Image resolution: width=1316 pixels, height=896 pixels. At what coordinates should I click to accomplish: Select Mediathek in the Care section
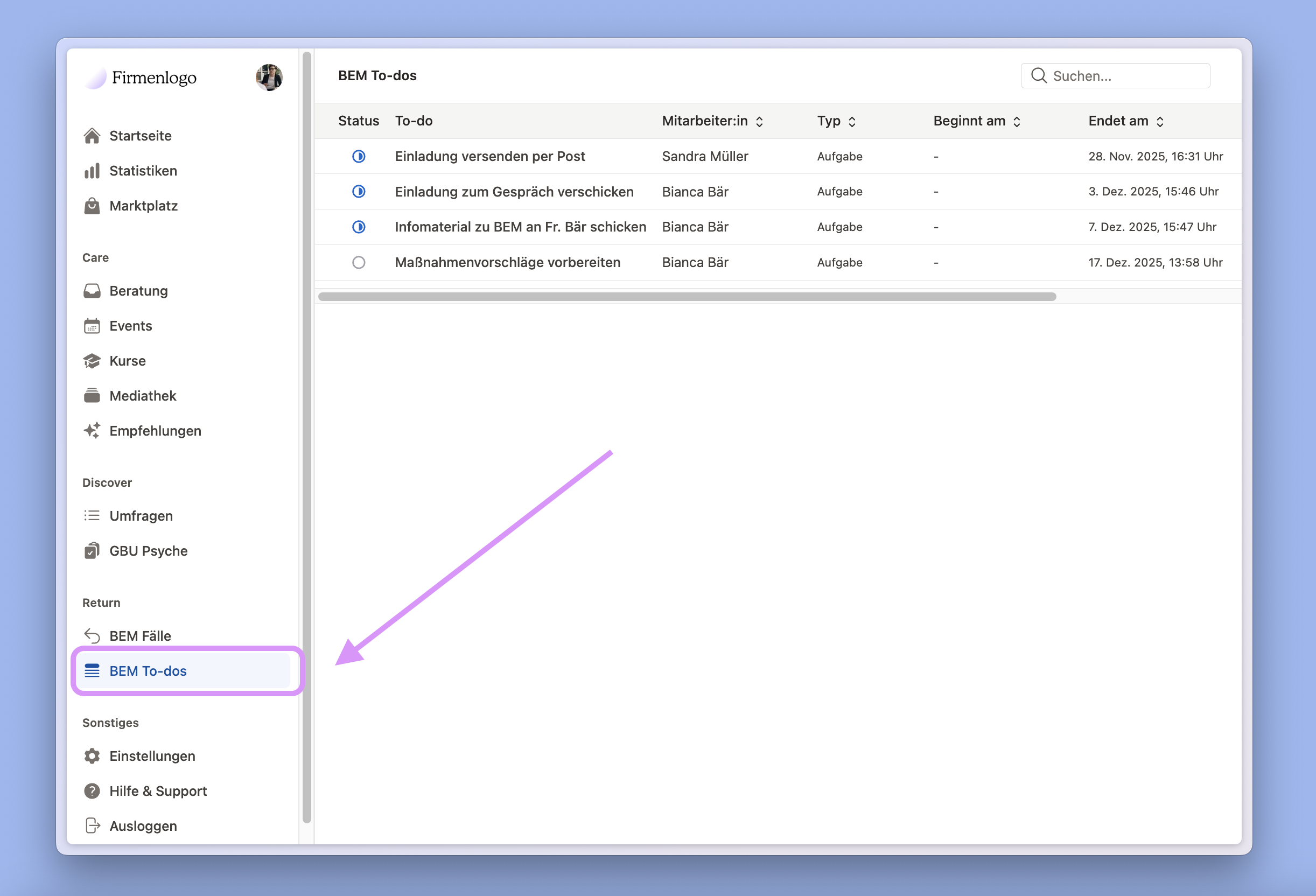pos(143,396)
